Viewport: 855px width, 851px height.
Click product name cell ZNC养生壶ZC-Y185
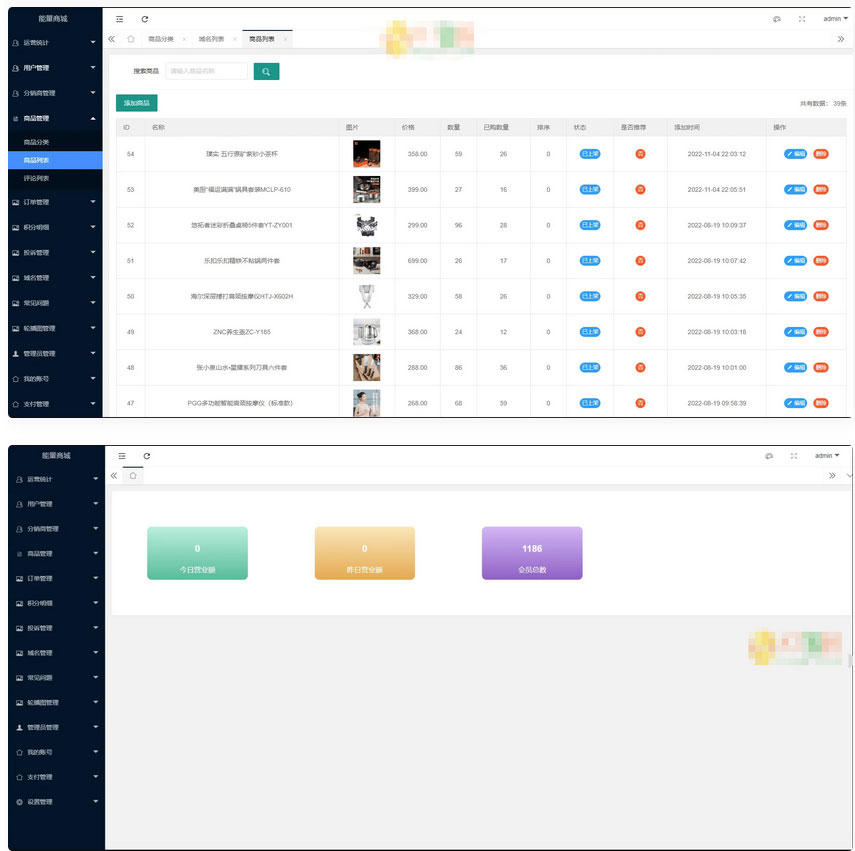click(x=242, y=332)
